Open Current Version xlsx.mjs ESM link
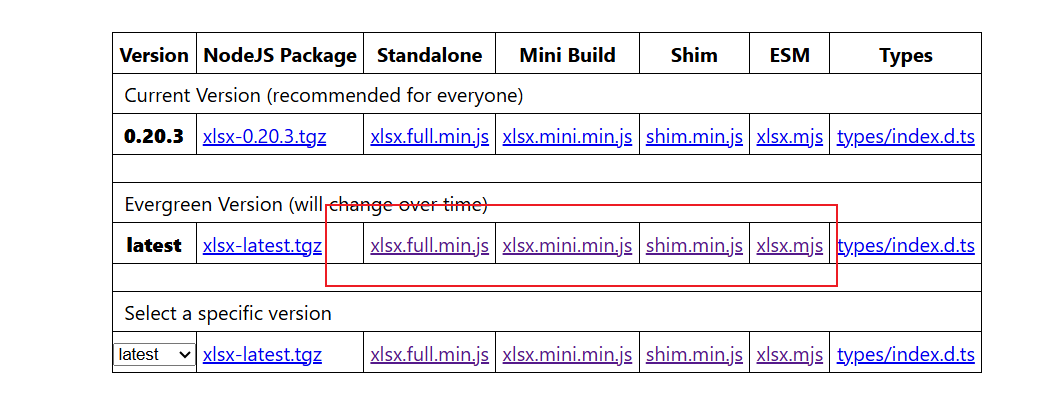 pyautogui.click(x=790, y=137)
